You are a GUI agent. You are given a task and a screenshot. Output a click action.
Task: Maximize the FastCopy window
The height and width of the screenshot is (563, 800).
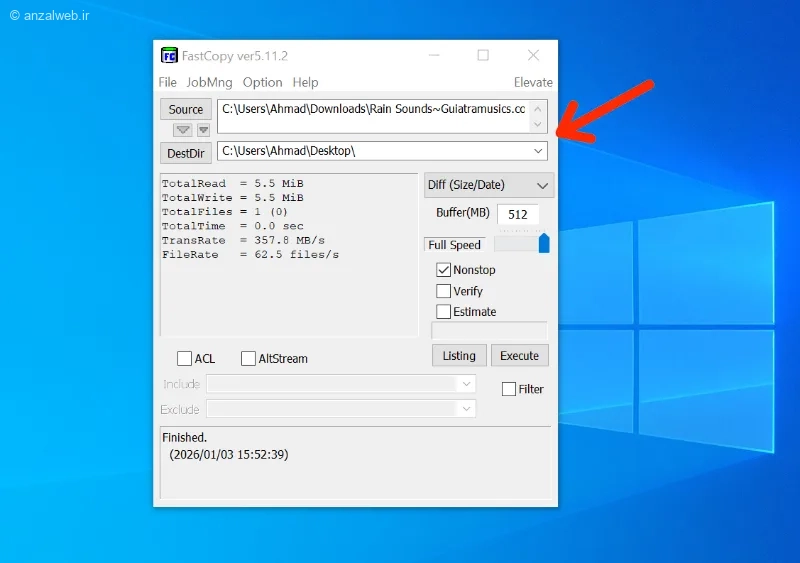click(483, 55)
